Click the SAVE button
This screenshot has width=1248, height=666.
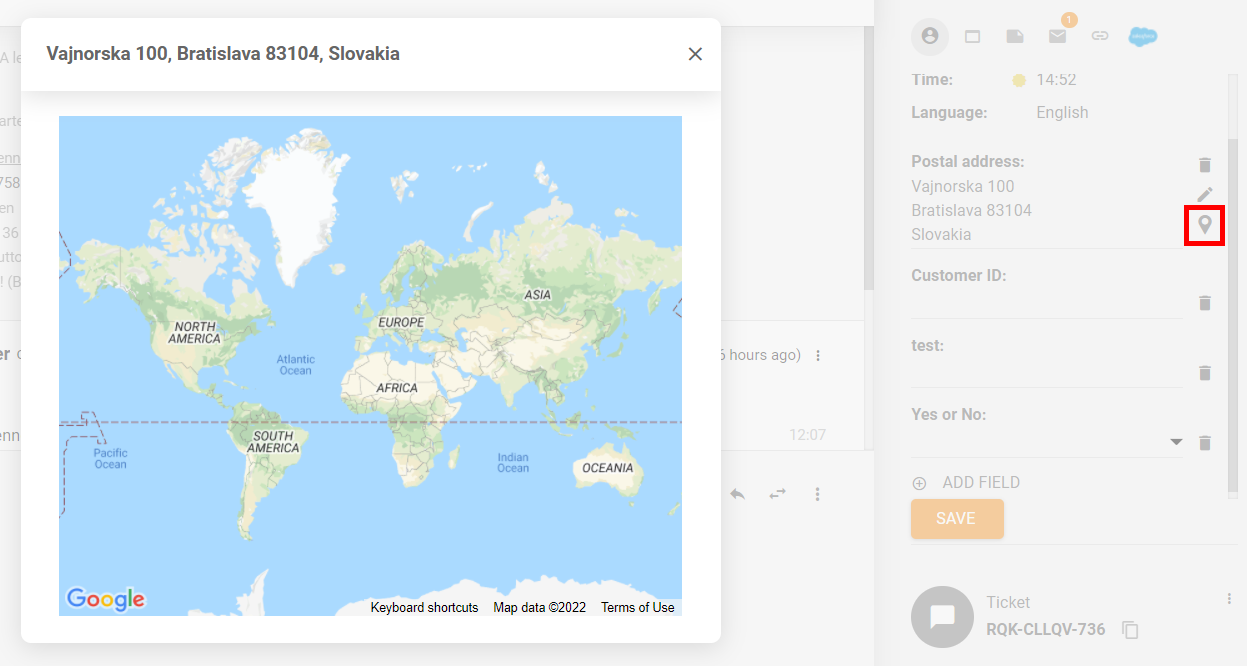[956, 519]
